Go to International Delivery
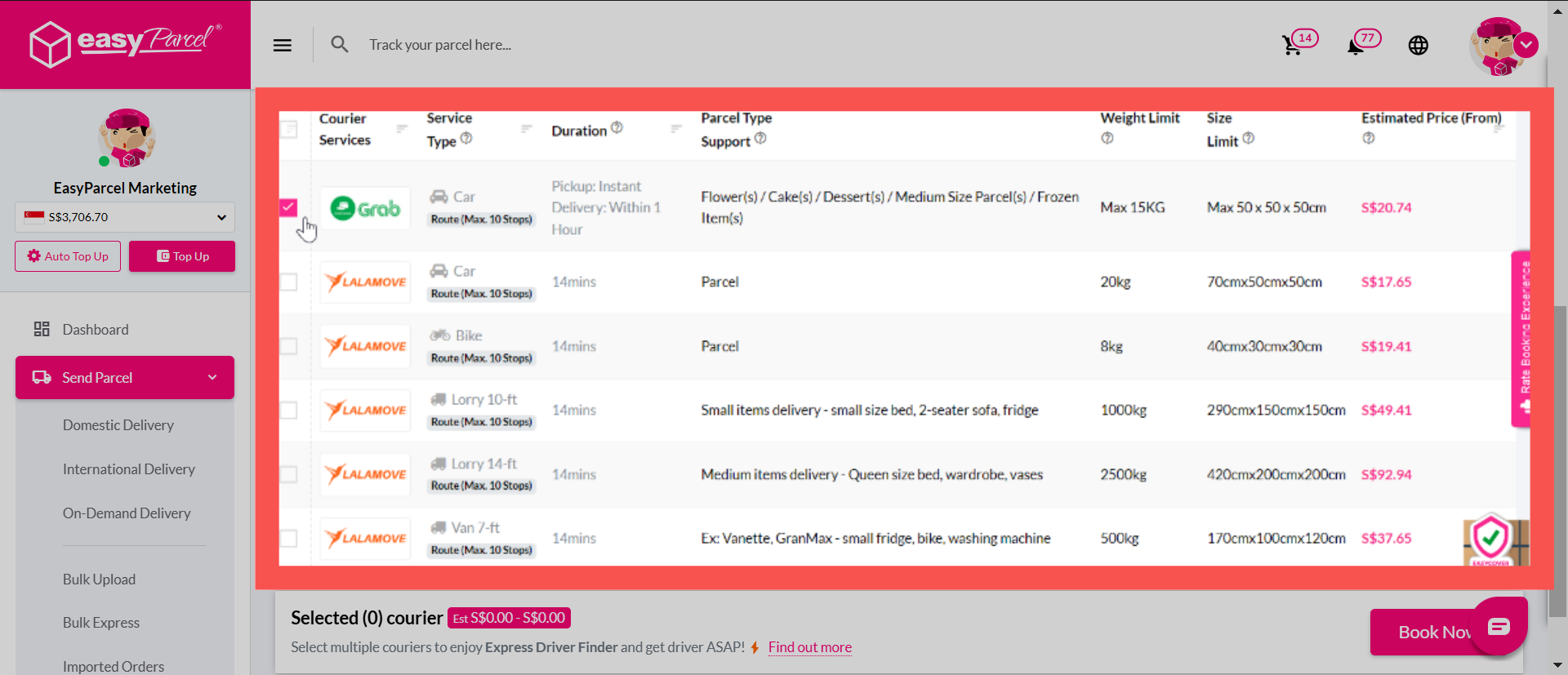This screenshot has width=1568, height=675. (129, 469)
